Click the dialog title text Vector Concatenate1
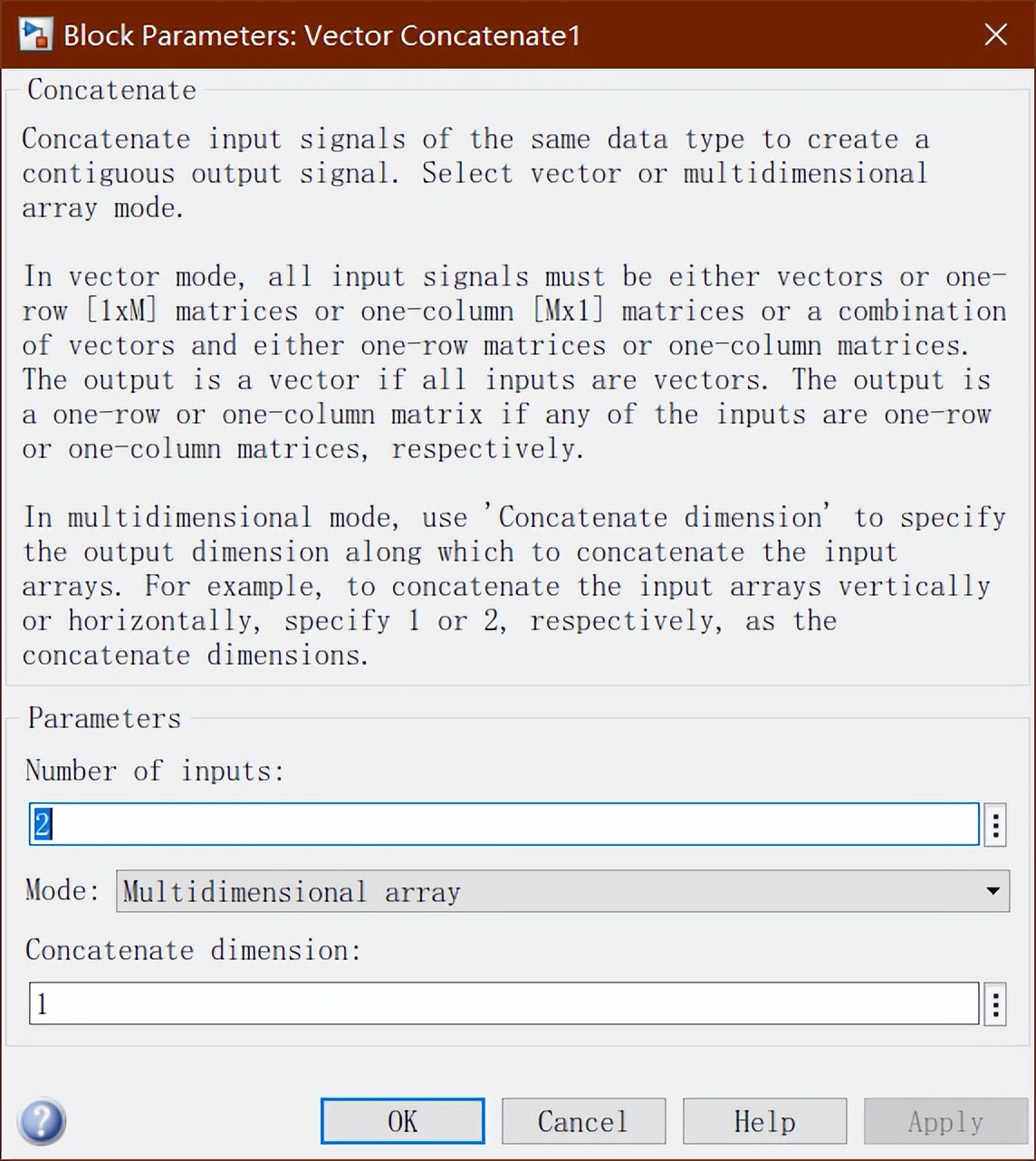Viewport: 1036px width, 1161px height. [321, 35]
